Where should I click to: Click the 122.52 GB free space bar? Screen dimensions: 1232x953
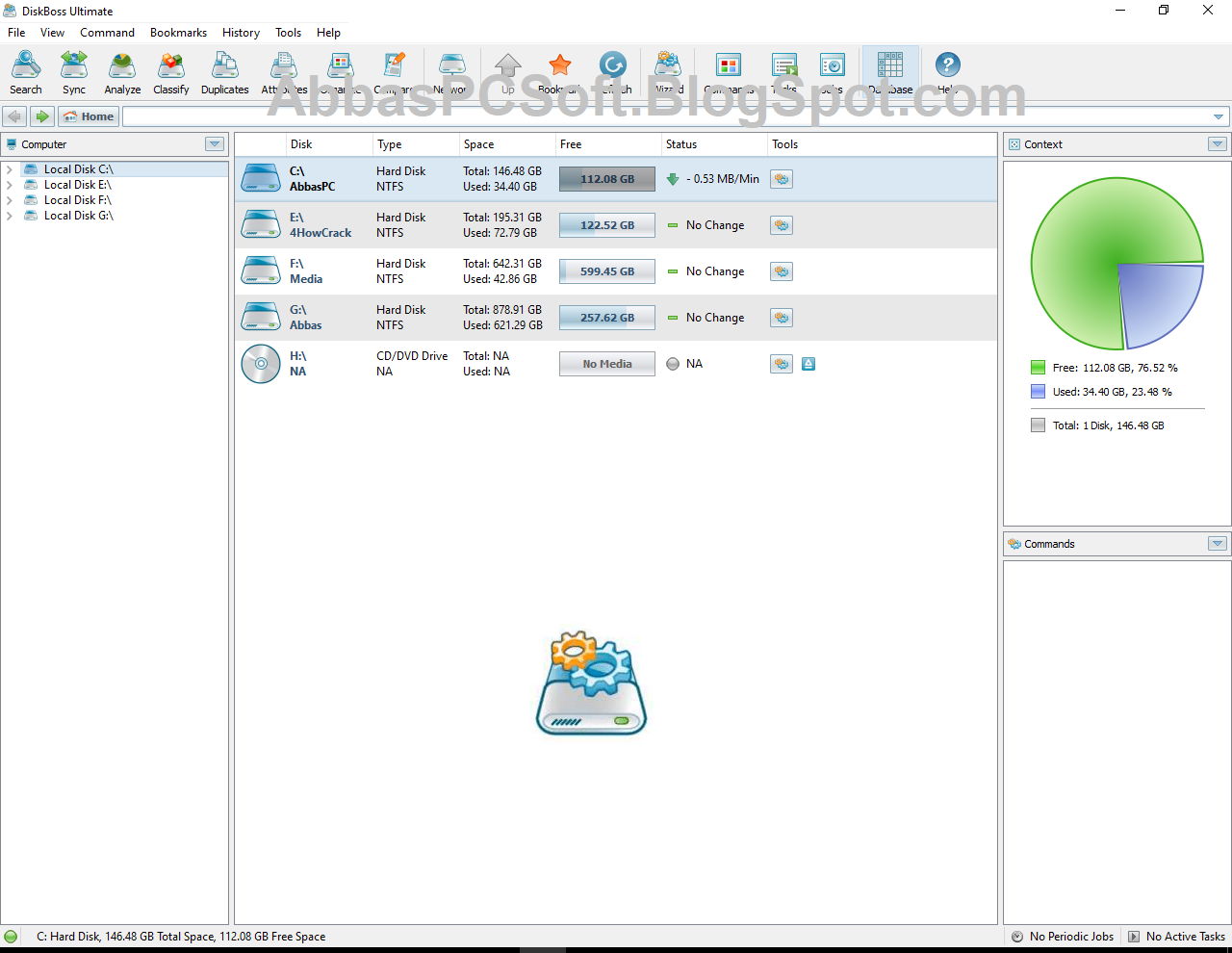point(607,225)
